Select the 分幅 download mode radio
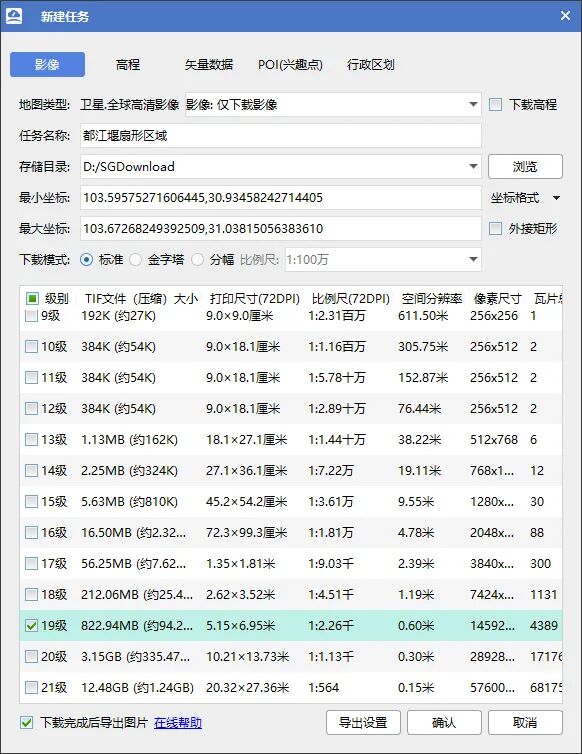Screen dimensions: 582x754 click(197, 260)
